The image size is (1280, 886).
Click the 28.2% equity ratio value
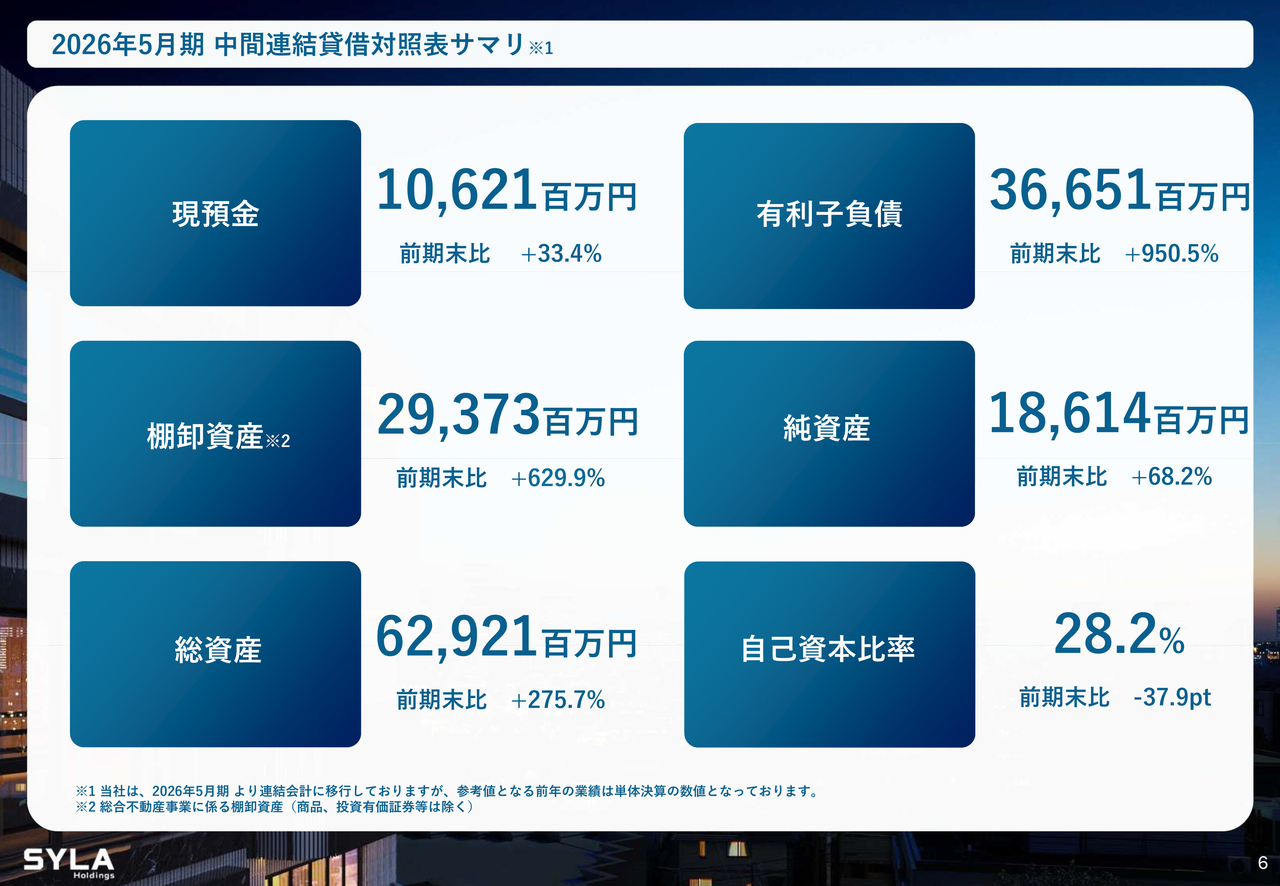pos(1118,636)
